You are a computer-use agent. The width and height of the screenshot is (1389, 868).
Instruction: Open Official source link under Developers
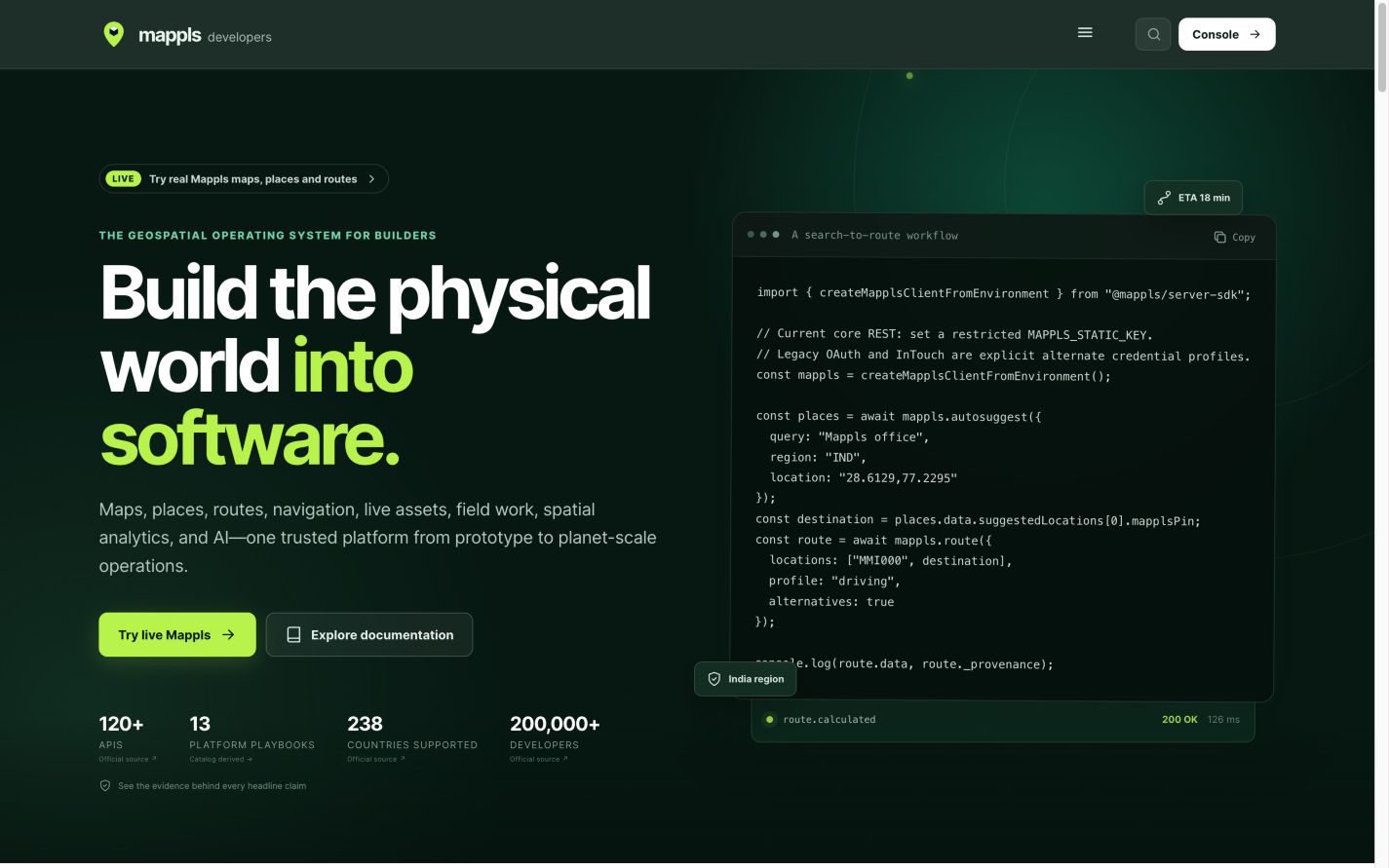(539, 759)
